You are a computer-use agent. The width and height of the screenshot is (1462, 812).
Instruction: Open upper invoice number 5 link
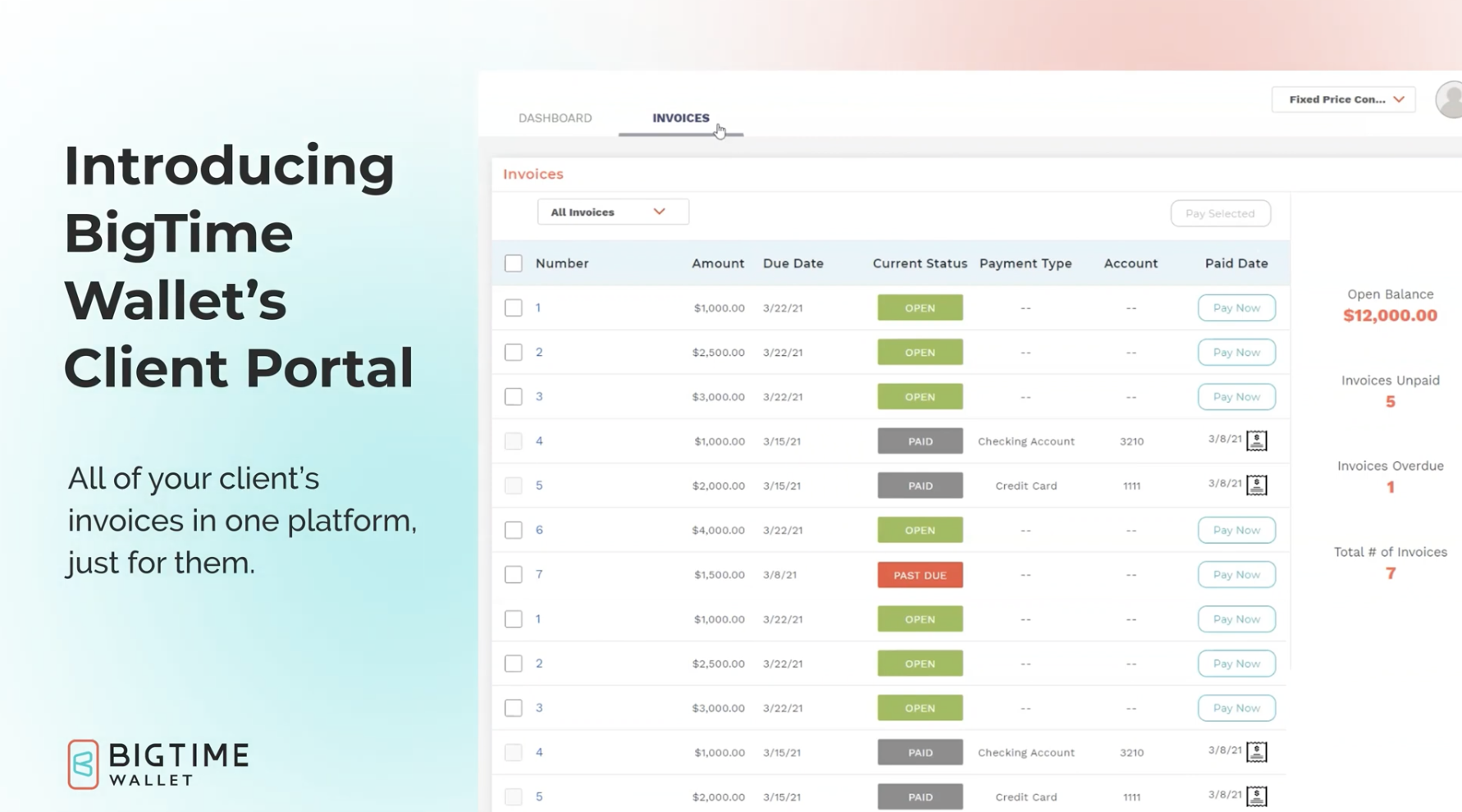click(539, 485)
